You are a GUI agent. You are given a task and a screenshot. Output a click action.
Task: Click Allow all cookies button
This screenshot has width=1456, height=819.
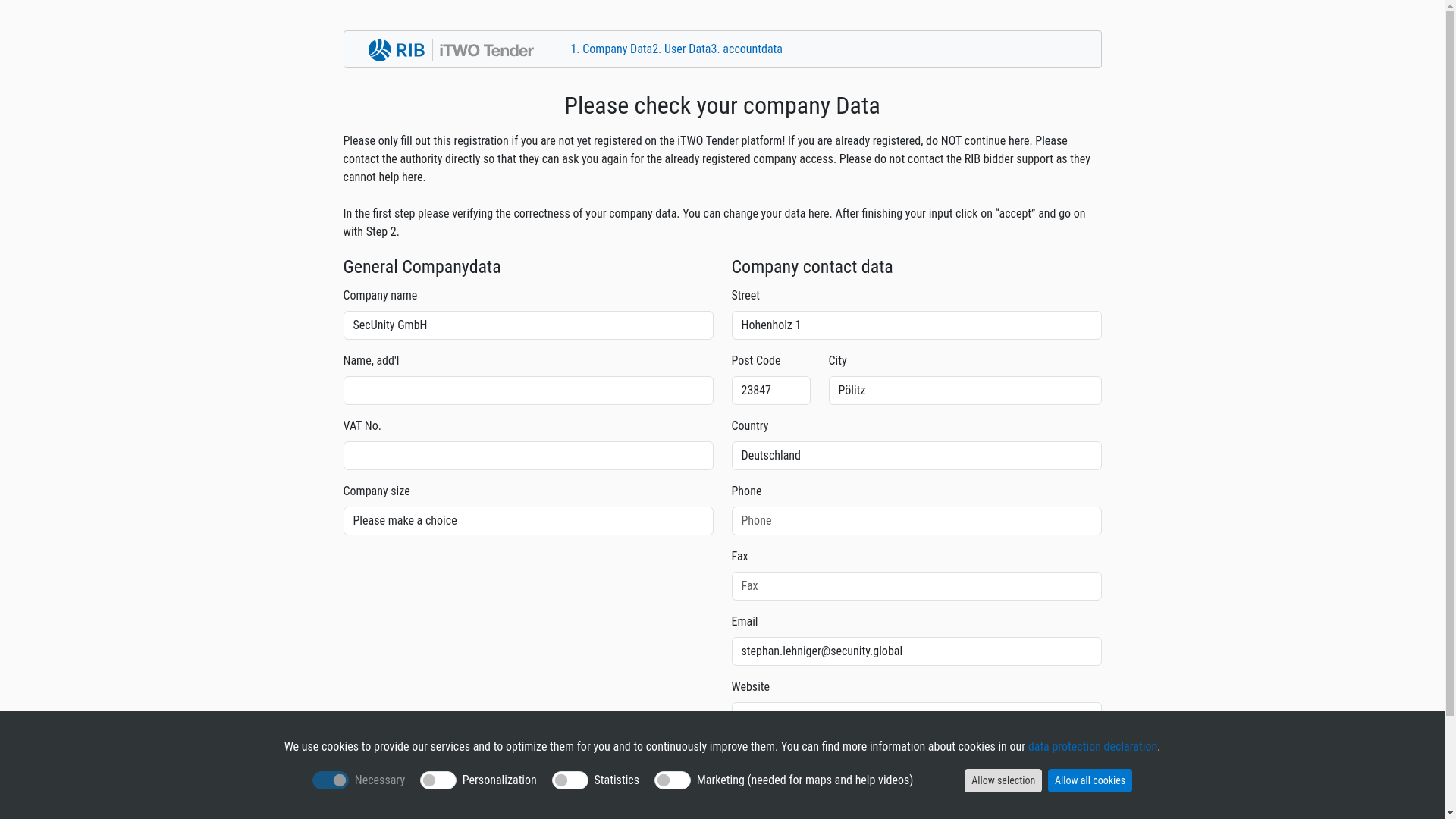(x=1090, y=780)
